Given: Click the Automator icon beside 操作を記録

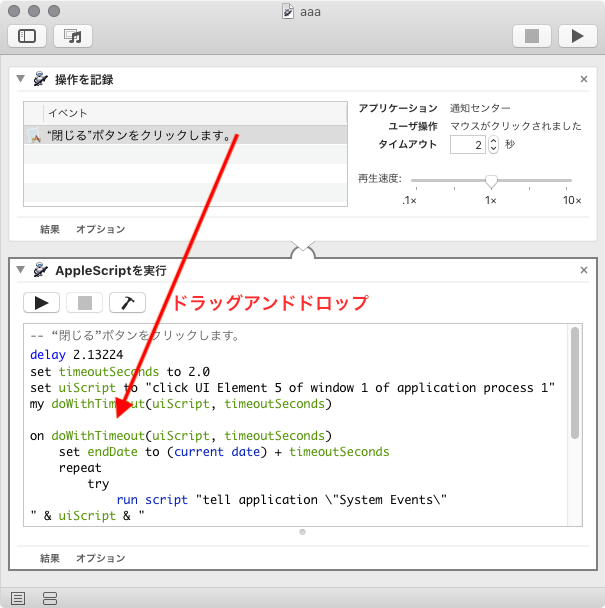Looking at the screenshot, I should tap(40, 79).
